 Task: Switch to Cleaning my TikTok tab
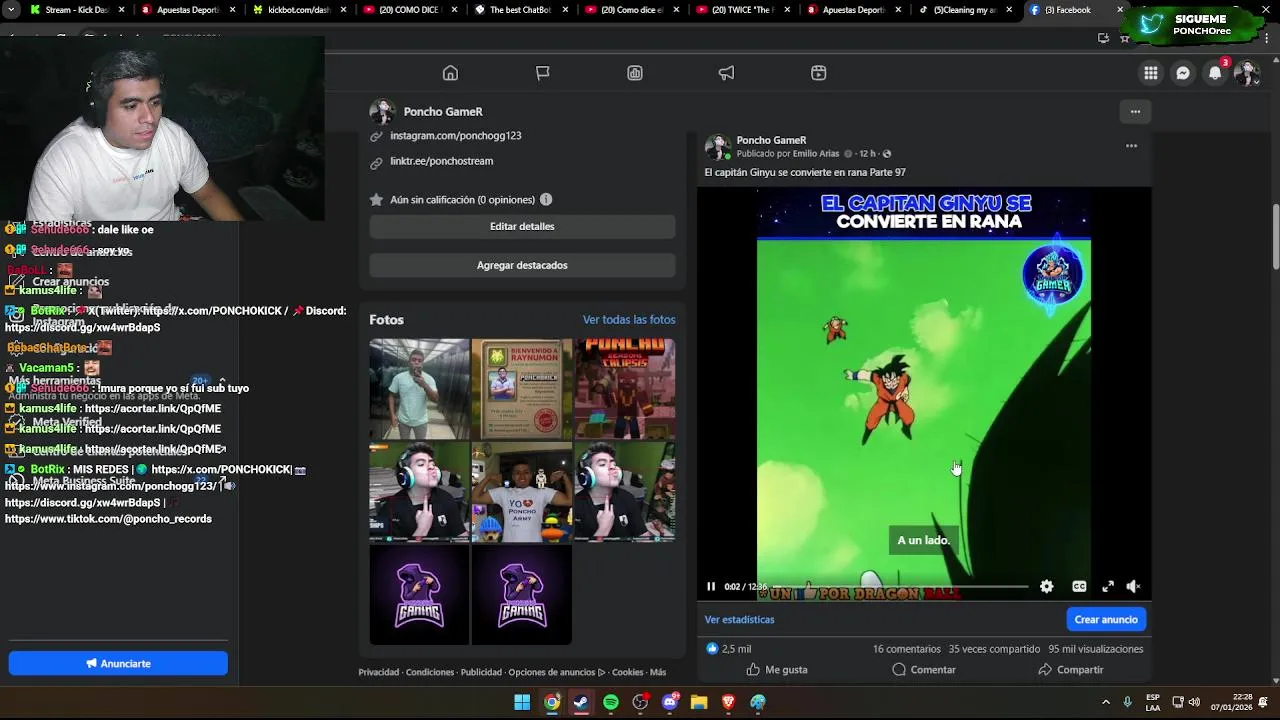[x=965, y=10]
